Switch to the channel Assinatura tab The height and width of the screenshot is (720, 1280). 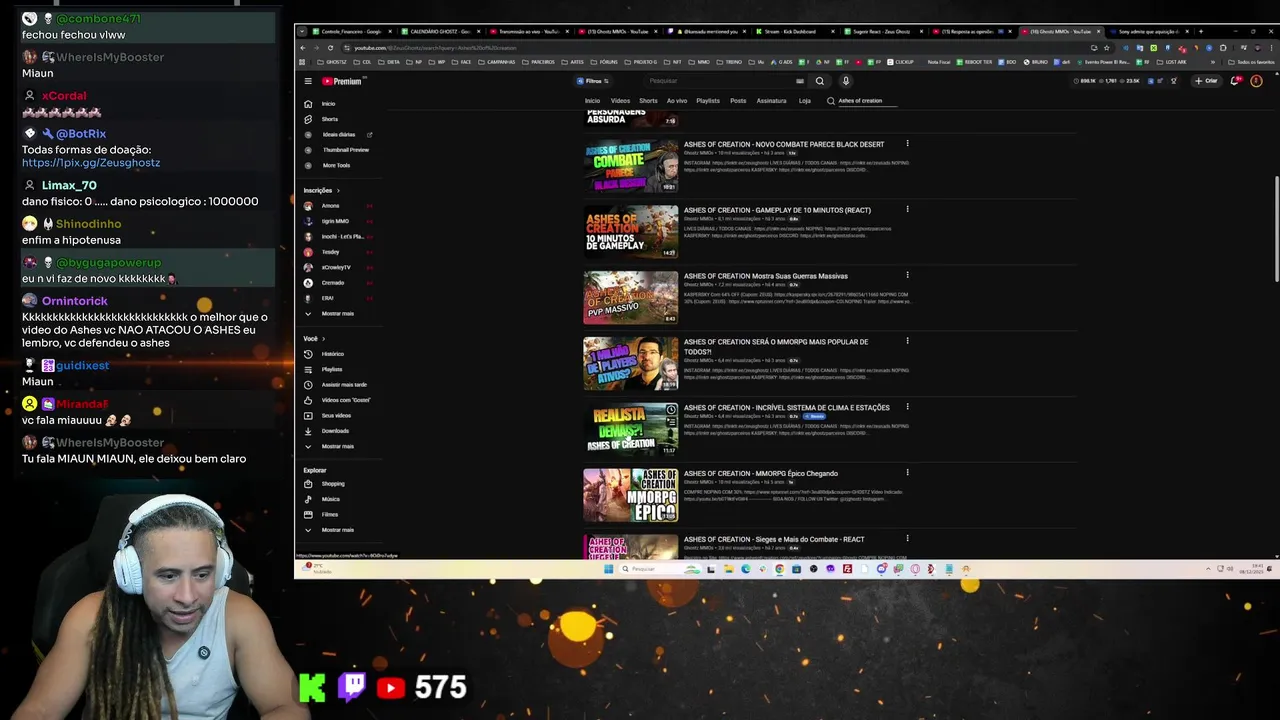coord(771,101)
